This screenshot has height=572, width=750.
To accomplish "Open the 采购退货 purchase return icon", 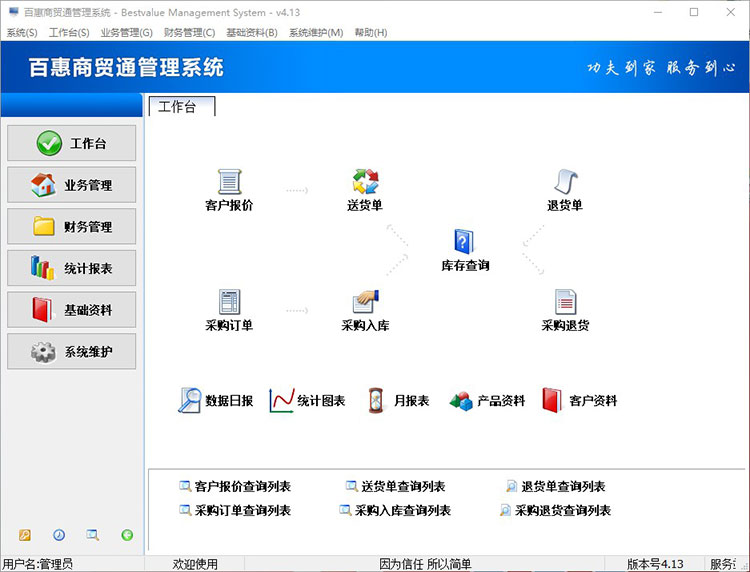I will click(x=565, y=303).
